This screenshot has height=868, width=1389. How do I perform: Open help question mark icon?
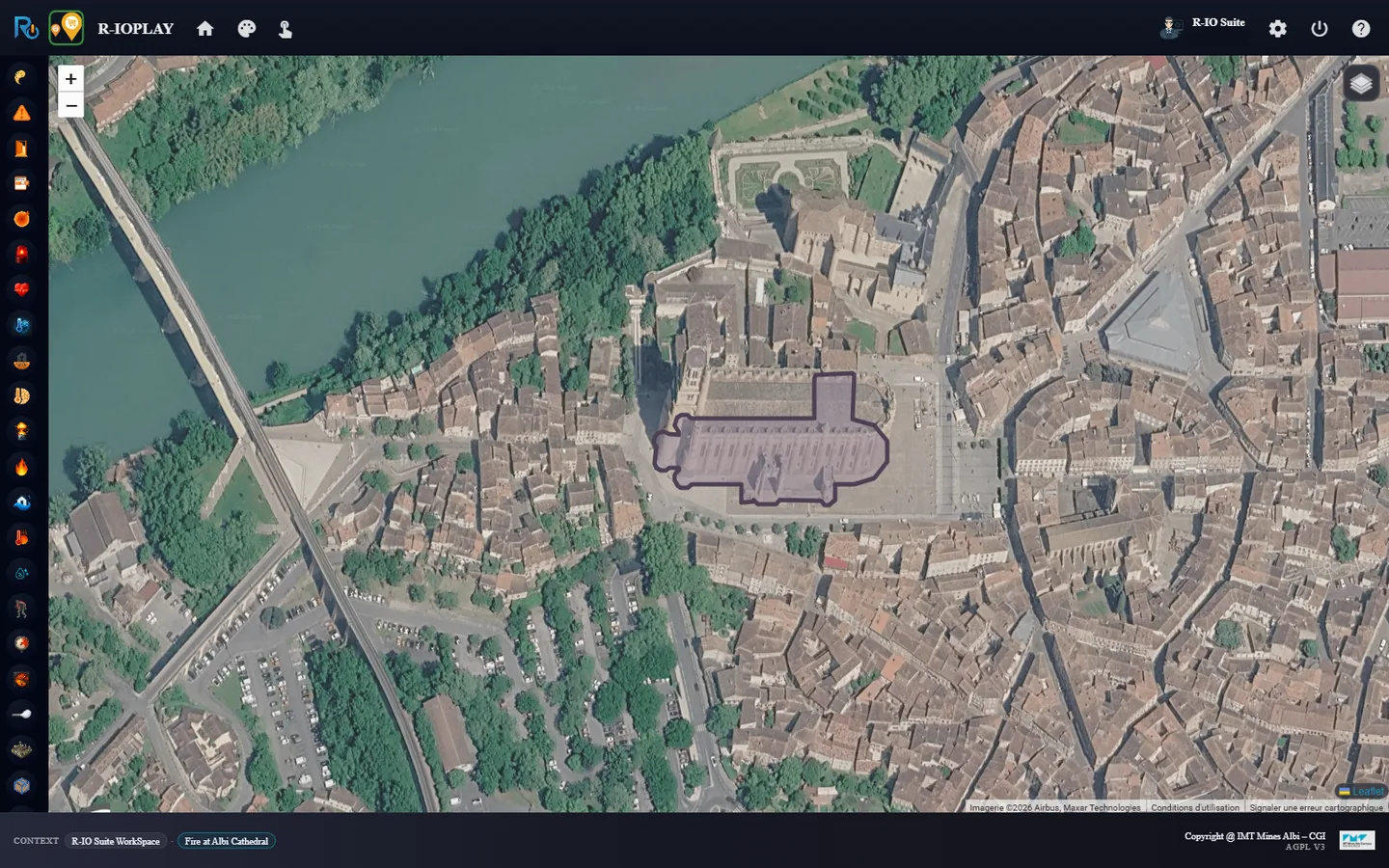pos(1361,29)
